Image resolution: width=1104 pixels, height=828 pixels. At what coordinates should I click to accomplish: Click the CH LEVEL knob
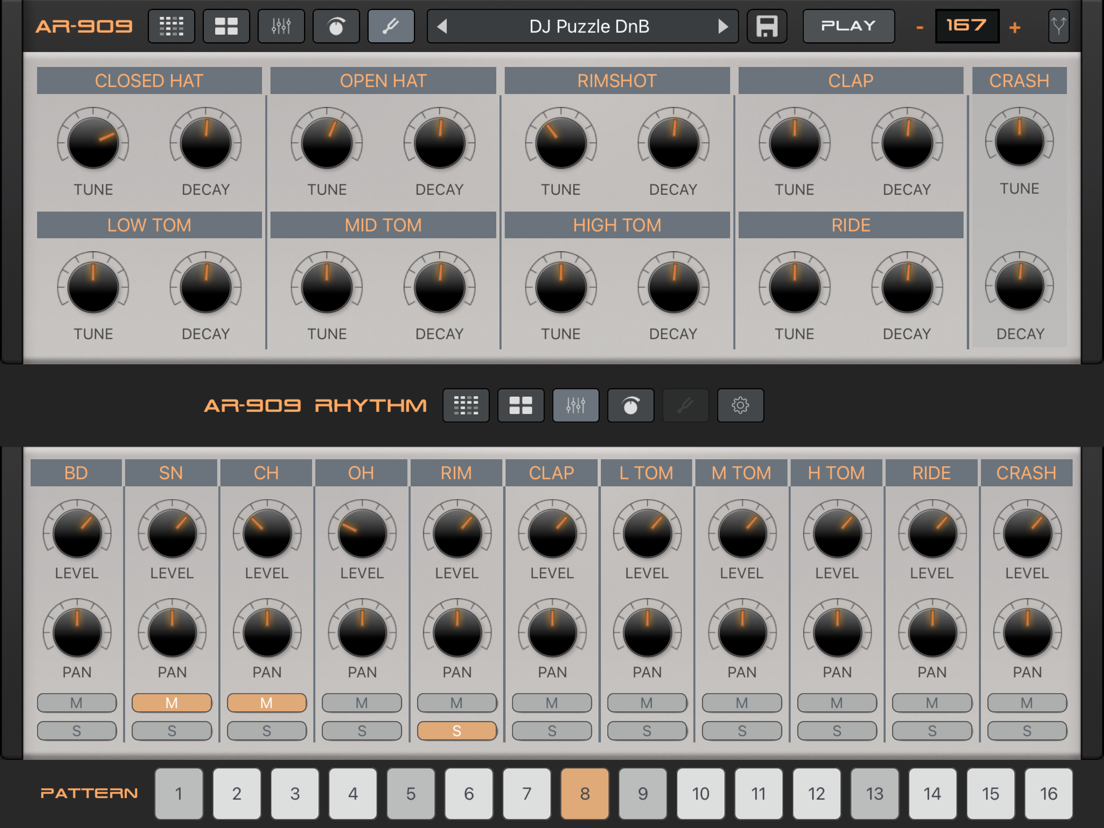(267, 532)
